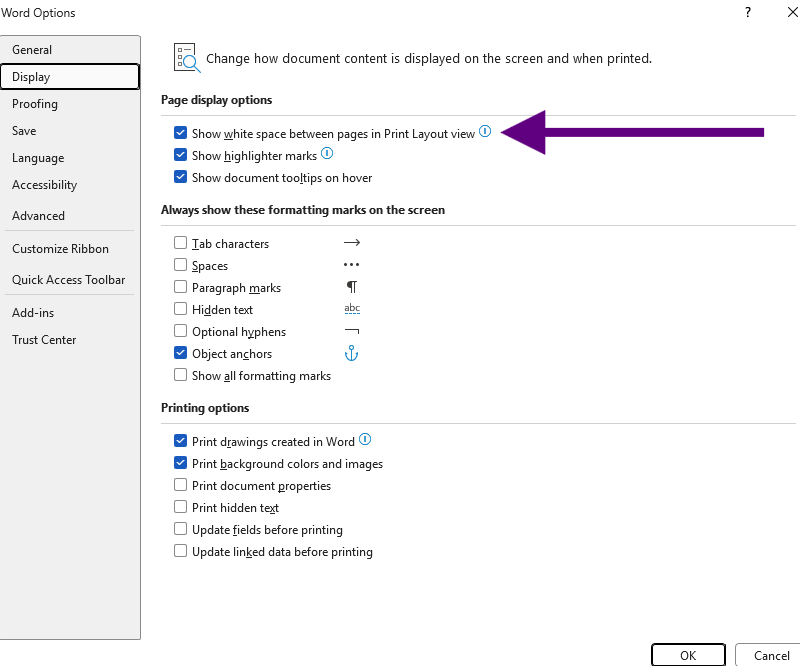The image size is (800, 666).
Task: Enable Print document properties
Action: pyautogui.click(x=180, y=484)
